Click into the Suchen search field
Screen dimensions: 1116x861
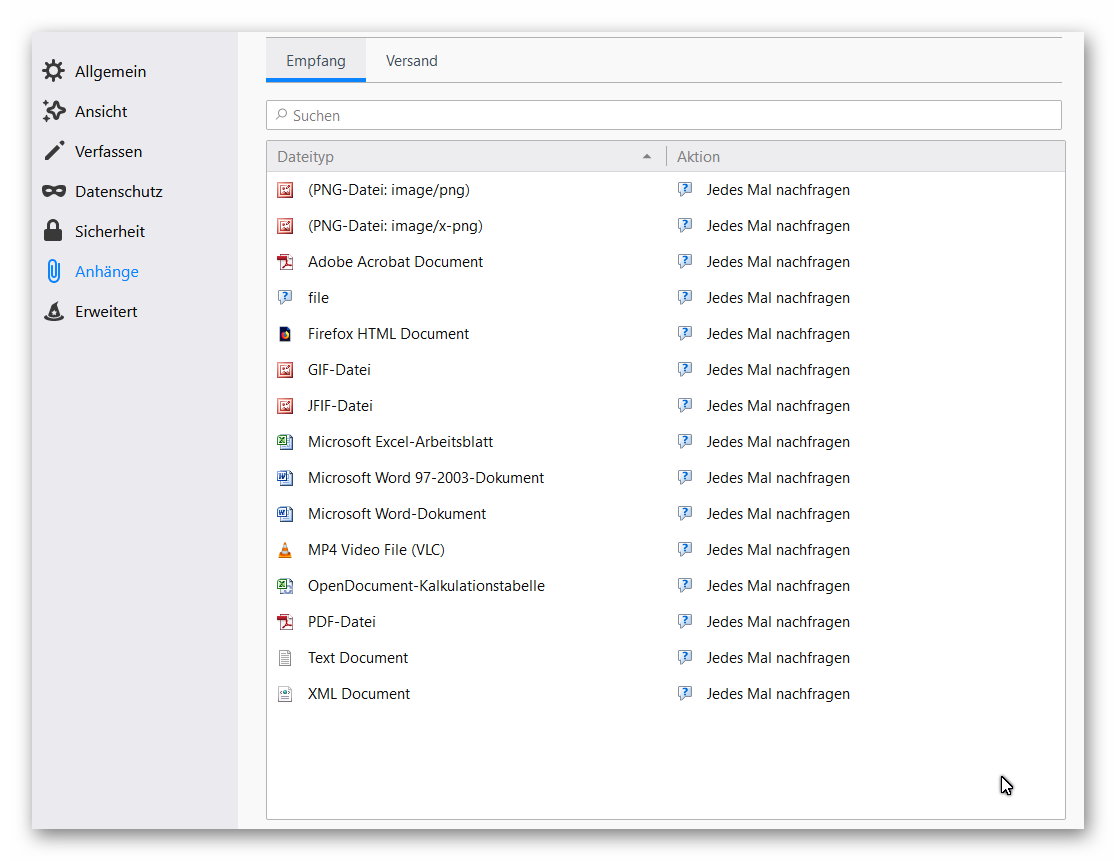click(663, 116)
